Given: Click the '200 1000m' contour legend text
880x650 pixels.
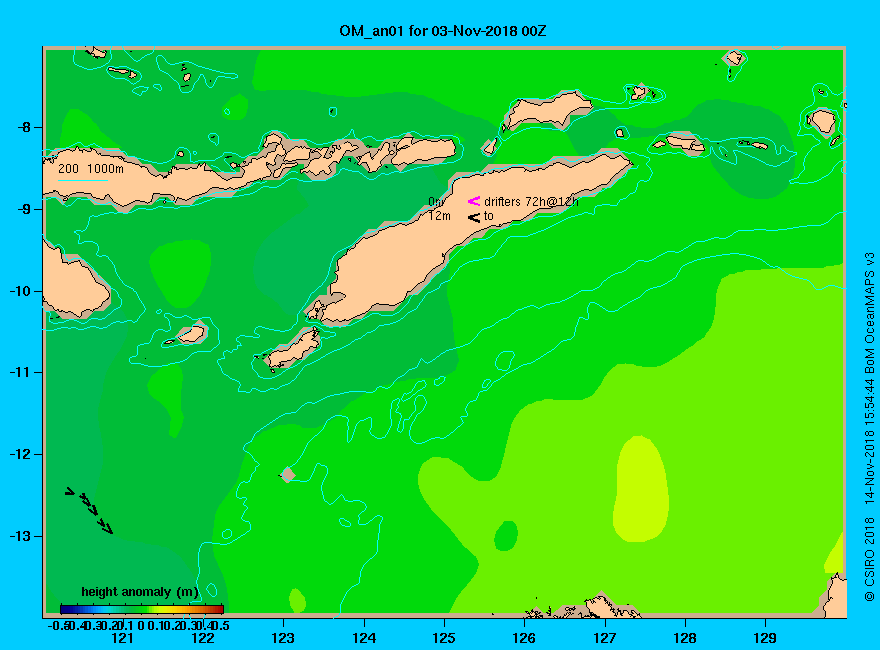Looking at the screenshot, I should (x=91, y=168).
